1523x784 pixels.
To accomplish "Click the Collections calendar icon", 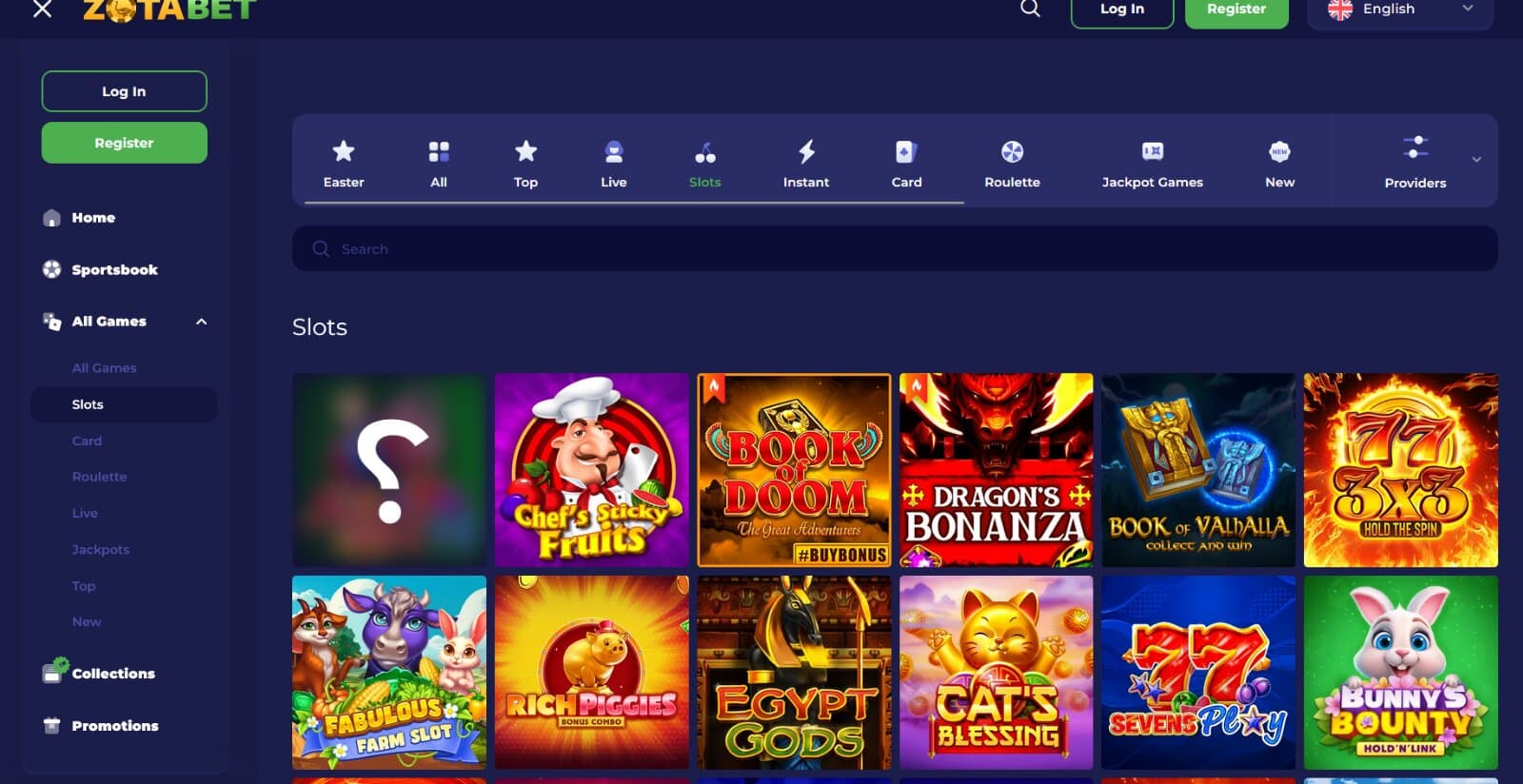I will coord(54,671).
